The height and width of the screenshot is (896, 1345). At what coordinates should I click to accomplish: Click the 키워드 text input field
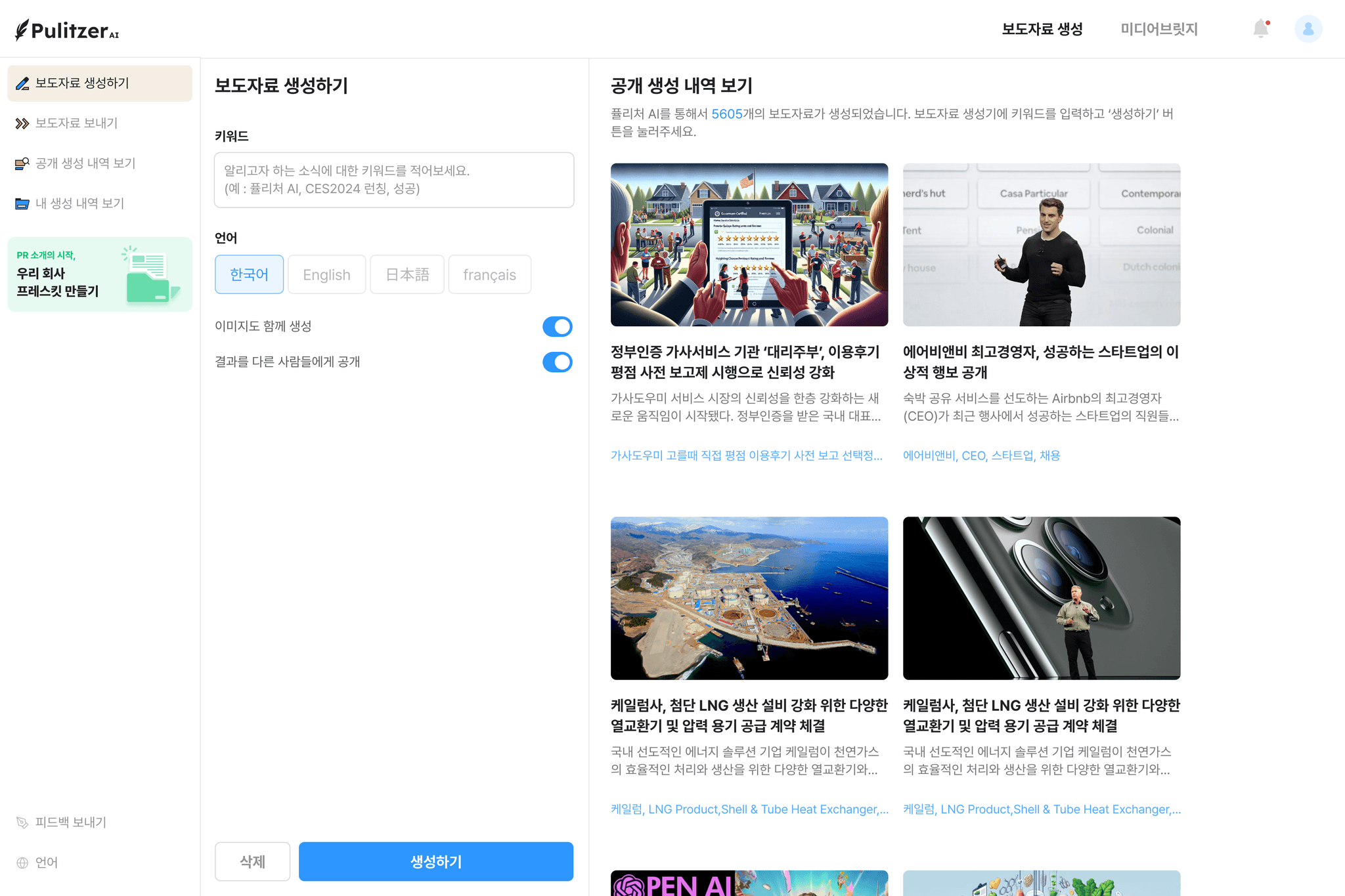394,180
